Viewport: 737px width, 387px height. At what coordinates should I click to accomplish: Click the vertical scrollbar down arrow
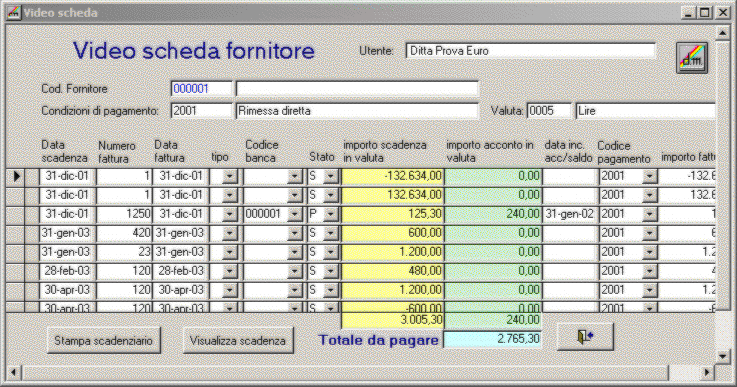(x=722, y=356)
